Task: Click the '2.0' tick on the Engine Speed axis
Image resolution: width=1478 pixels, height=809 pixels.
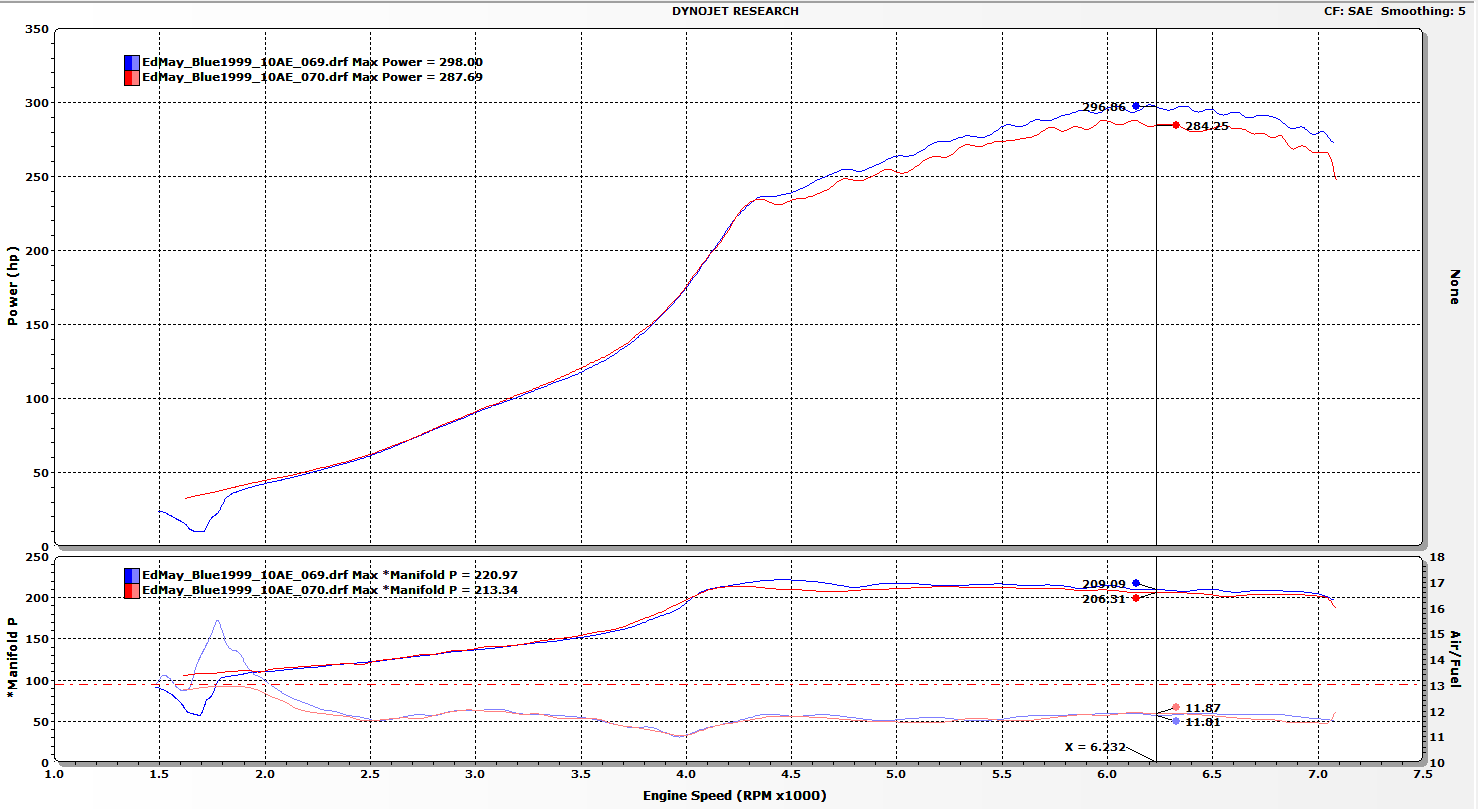Action: click(x=265, y=774)
